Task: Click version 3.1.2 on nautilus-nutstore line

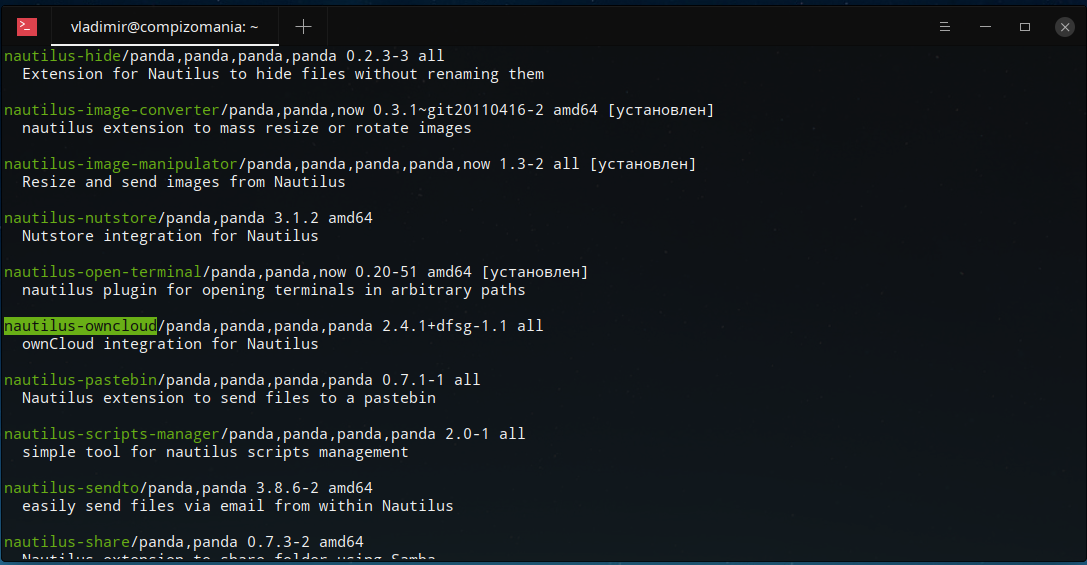Action: 296,218
